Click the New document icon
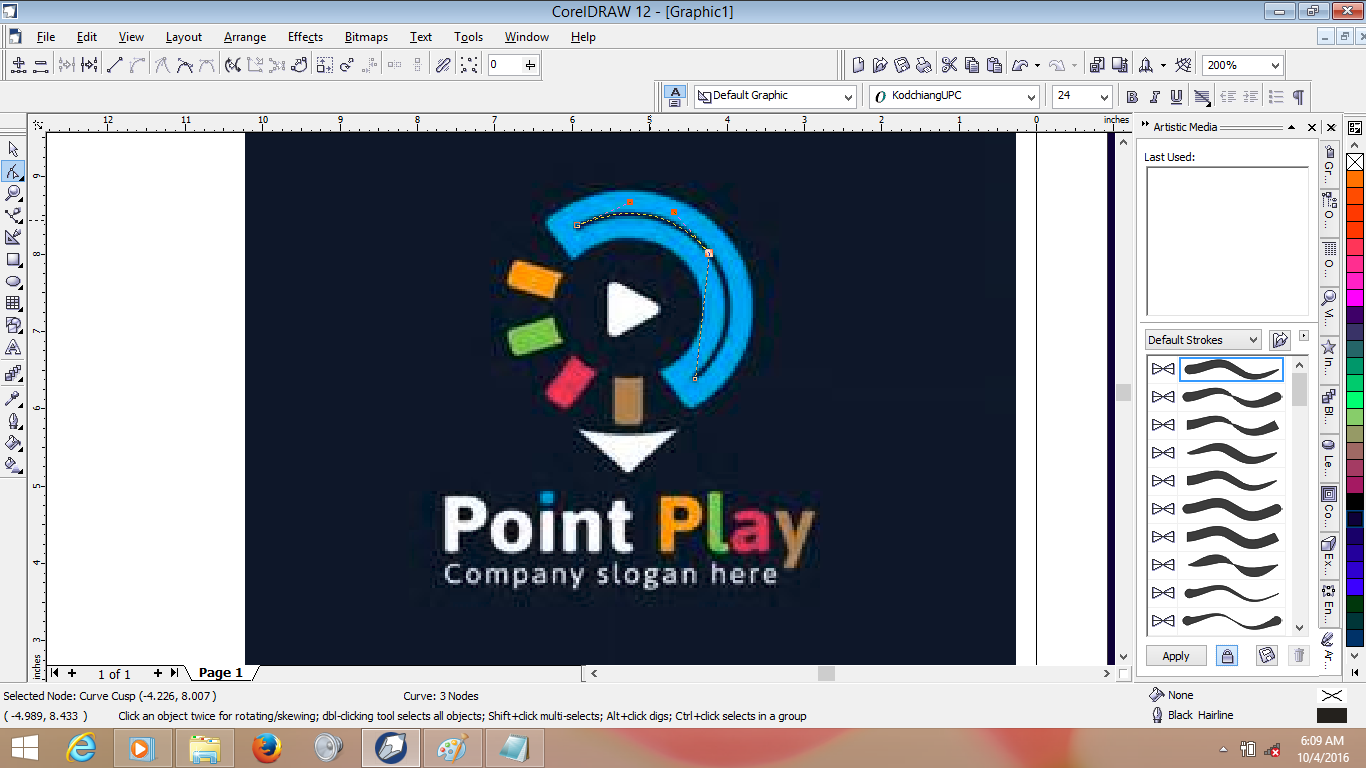1366x768 pixels. (x=858, y=65)
